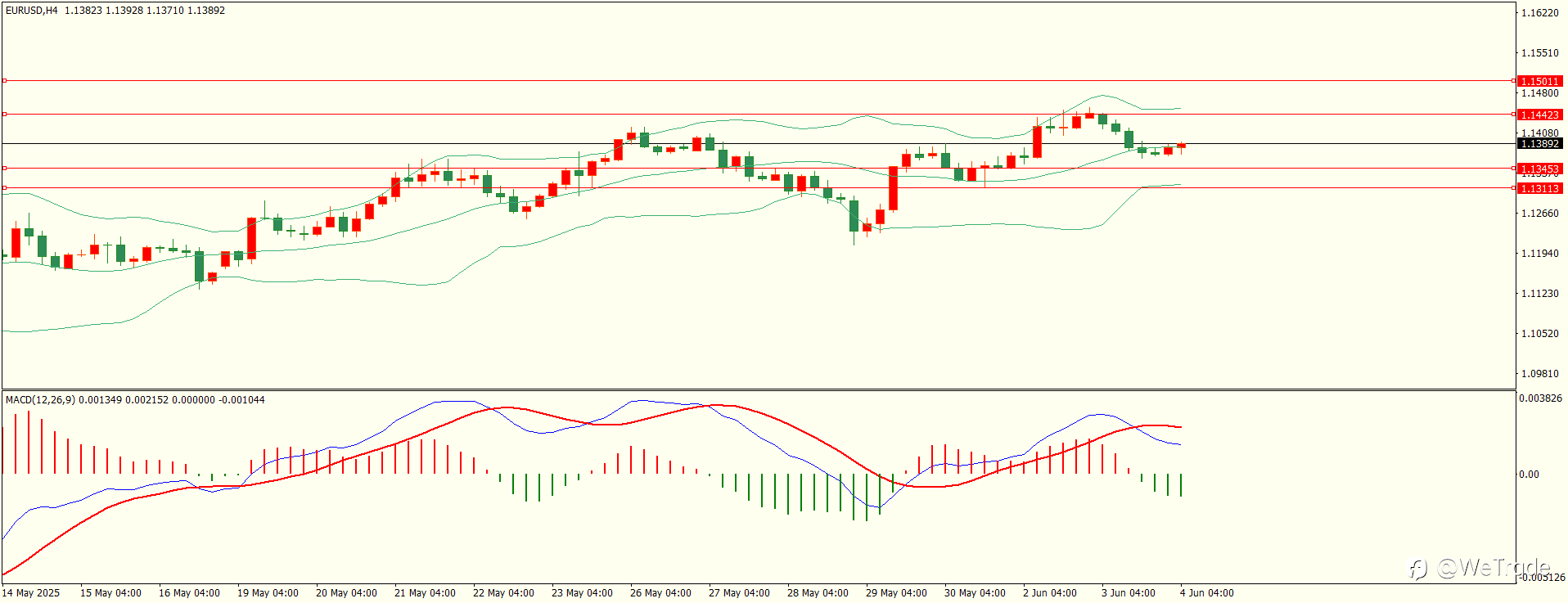Click the 0.00 MACD zero level value

1529,475
